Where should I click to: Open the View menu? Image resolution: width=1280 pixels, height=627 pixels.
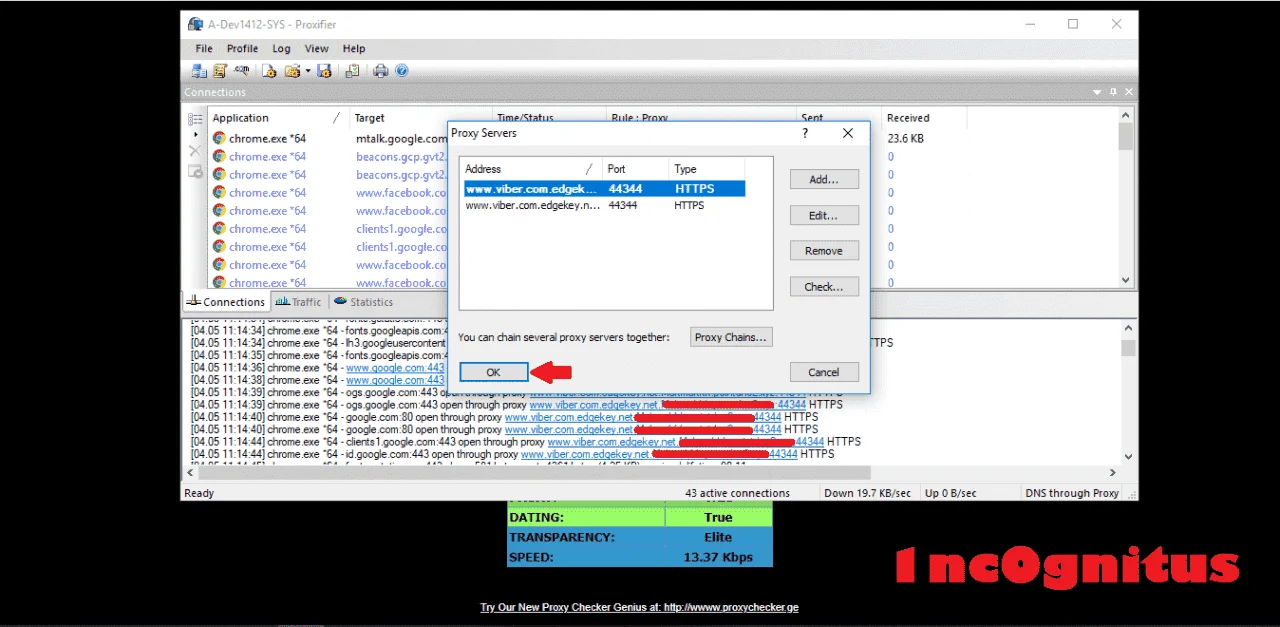tap(317, 48)
